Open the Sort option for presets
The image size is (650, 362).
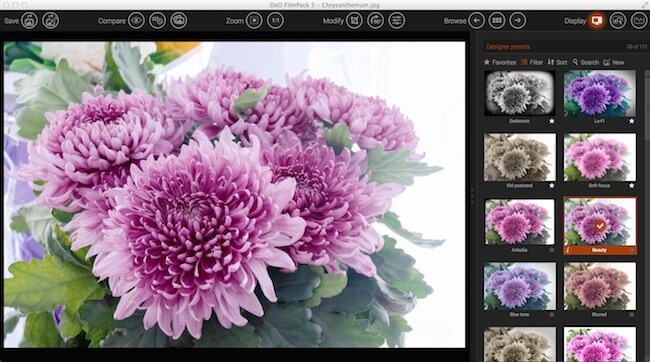[x=557, y=62]
